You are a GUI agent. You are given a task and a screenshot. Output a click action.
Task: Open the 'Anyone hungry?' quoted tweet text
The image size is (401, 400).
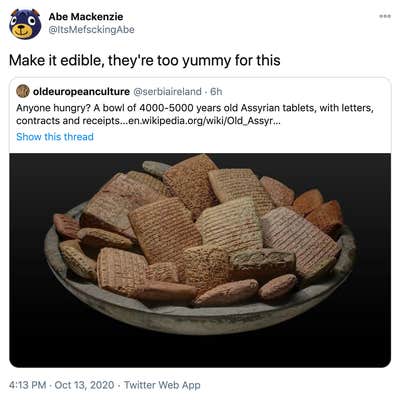(195, 114)
